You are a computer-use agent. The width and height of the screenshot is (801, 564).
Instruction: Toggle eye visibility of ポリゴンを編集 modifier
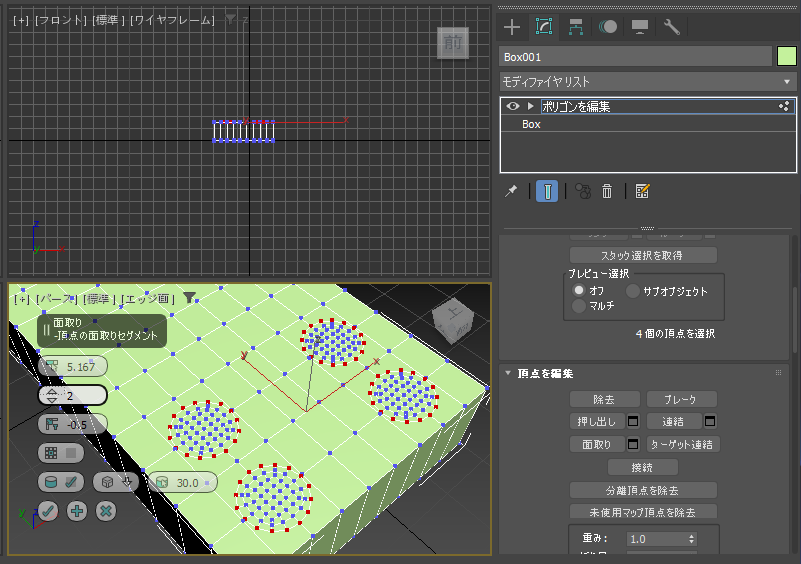(512, 106)
